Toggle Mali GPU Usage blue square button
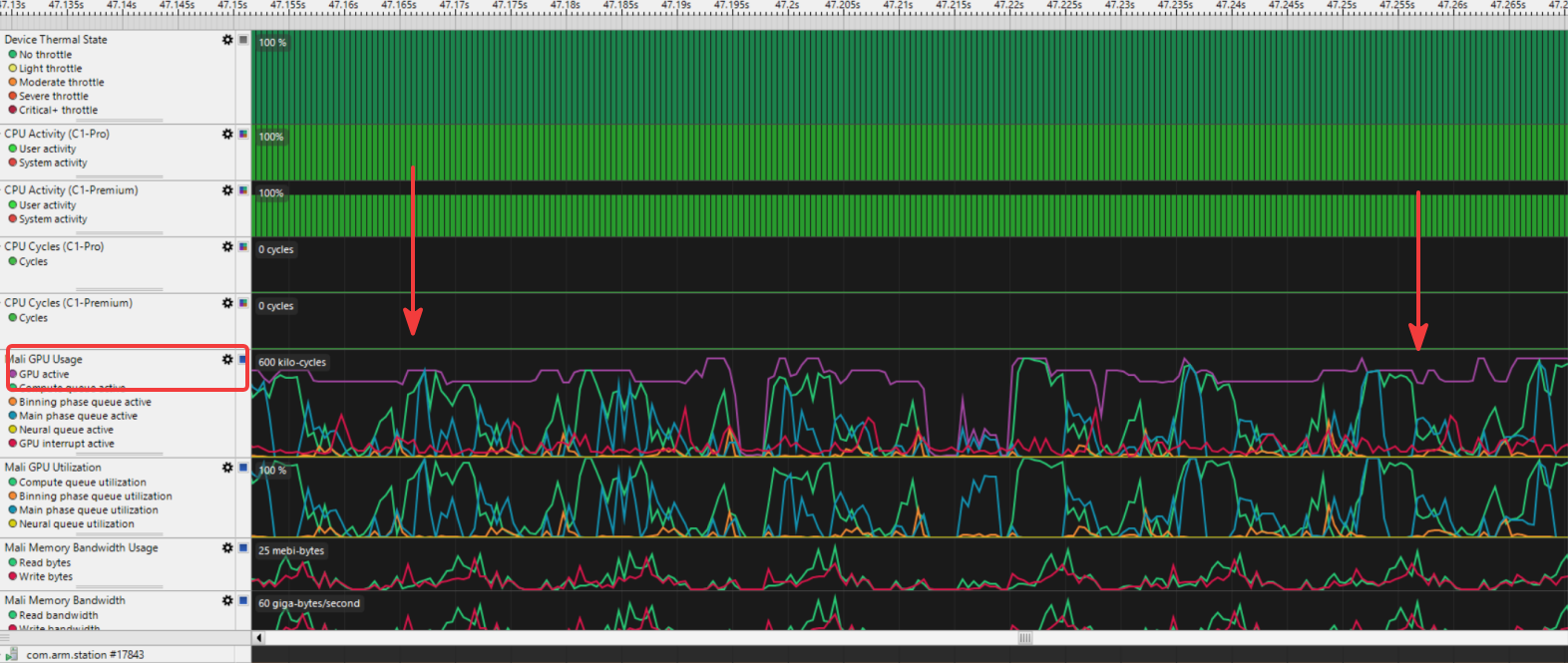1568x663 pixels. (242, 359)
